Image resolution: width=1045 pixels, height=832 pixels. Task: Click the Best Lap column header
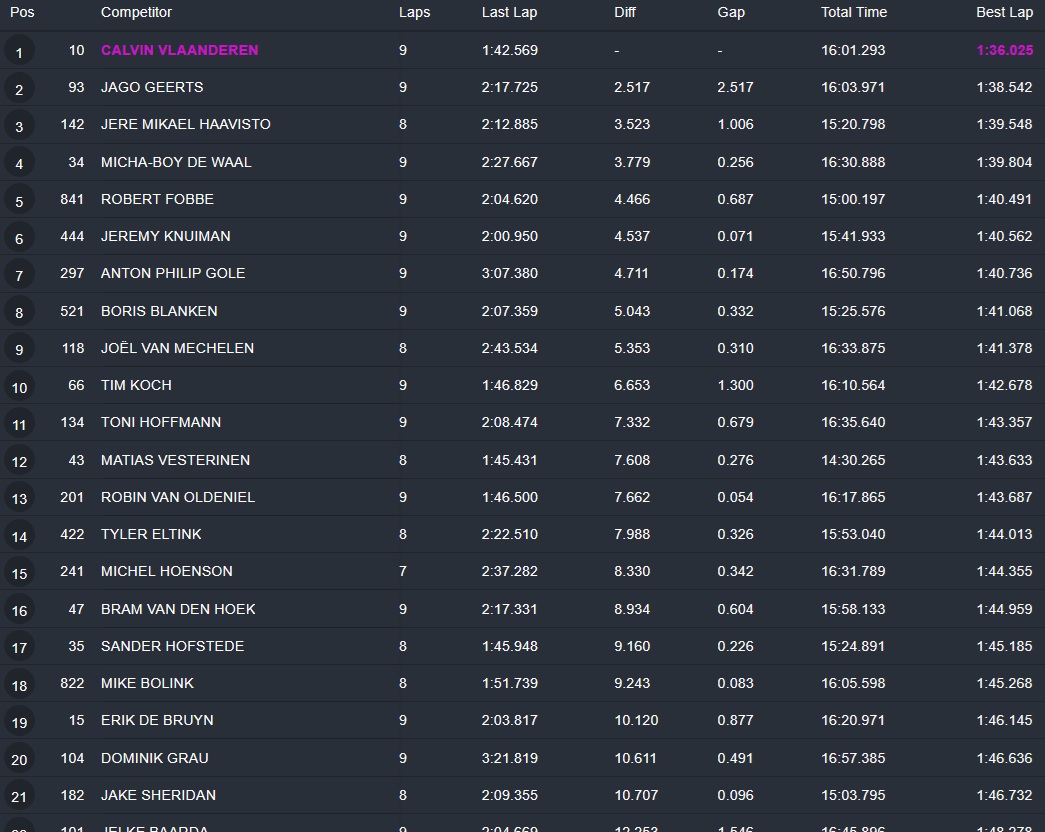tap(1004, 12)
